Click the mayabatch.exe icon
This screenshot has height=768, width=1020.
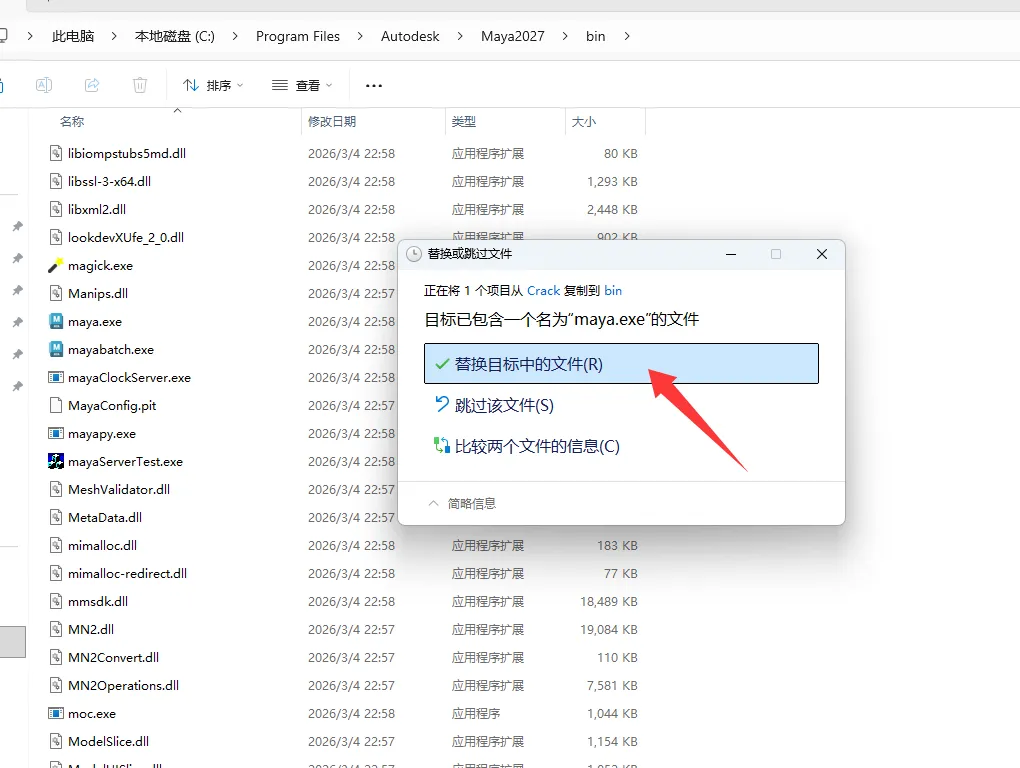click(56, 349)
